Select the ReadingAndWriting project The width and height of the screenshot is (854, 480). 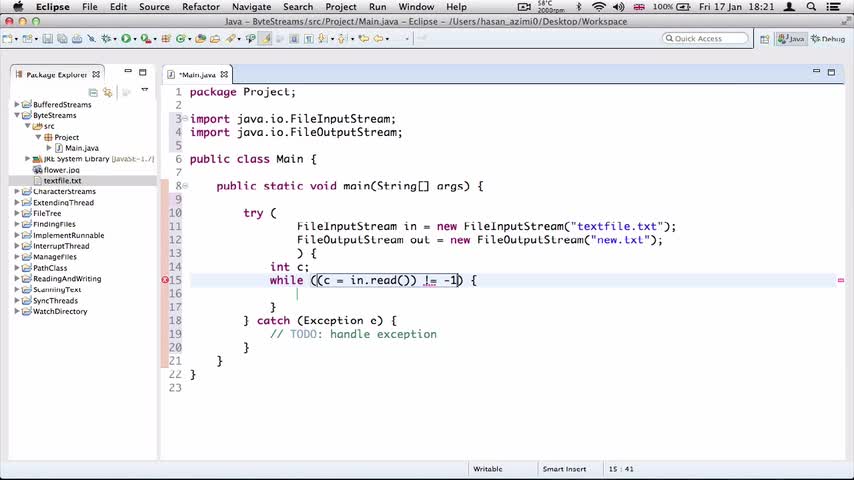click(x=67, y=278)
